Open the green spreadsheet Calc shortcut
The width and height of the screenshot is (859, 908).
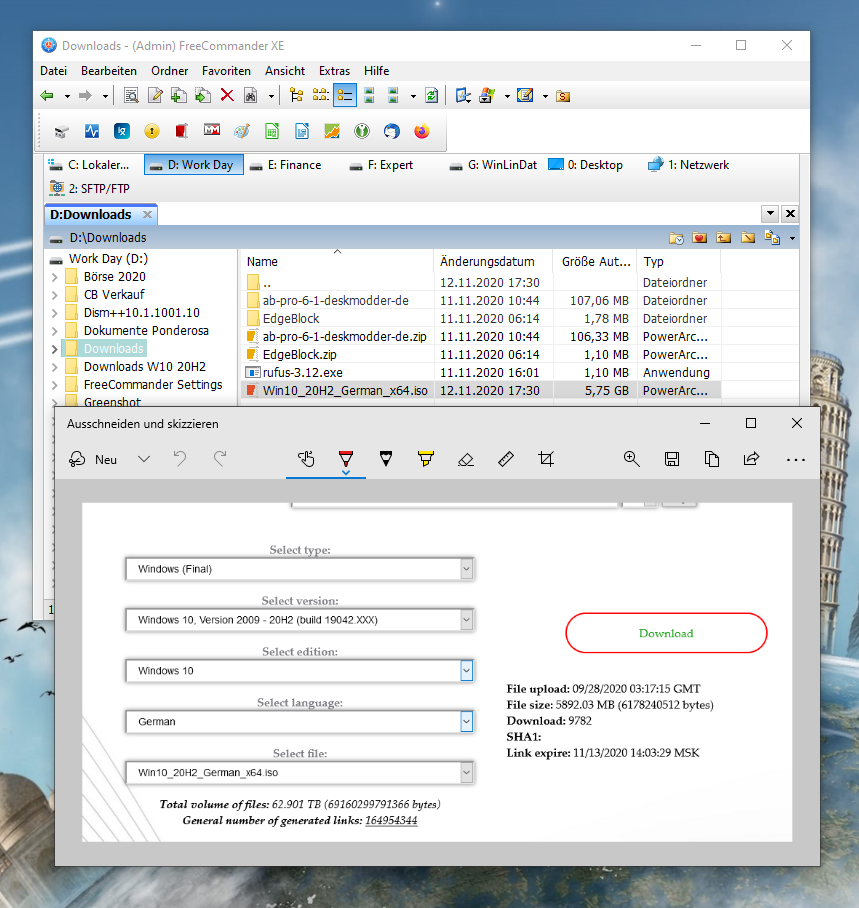pyautogui.click(x=272, y=131)
